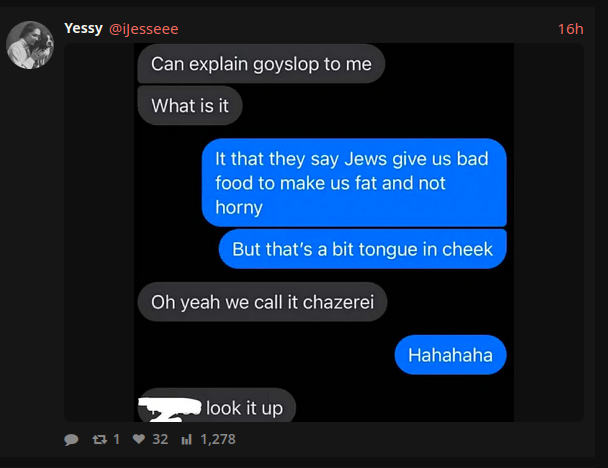Open Yessy's profile picture avatar
Screen dimensions: 608x468
pos(30,45)
